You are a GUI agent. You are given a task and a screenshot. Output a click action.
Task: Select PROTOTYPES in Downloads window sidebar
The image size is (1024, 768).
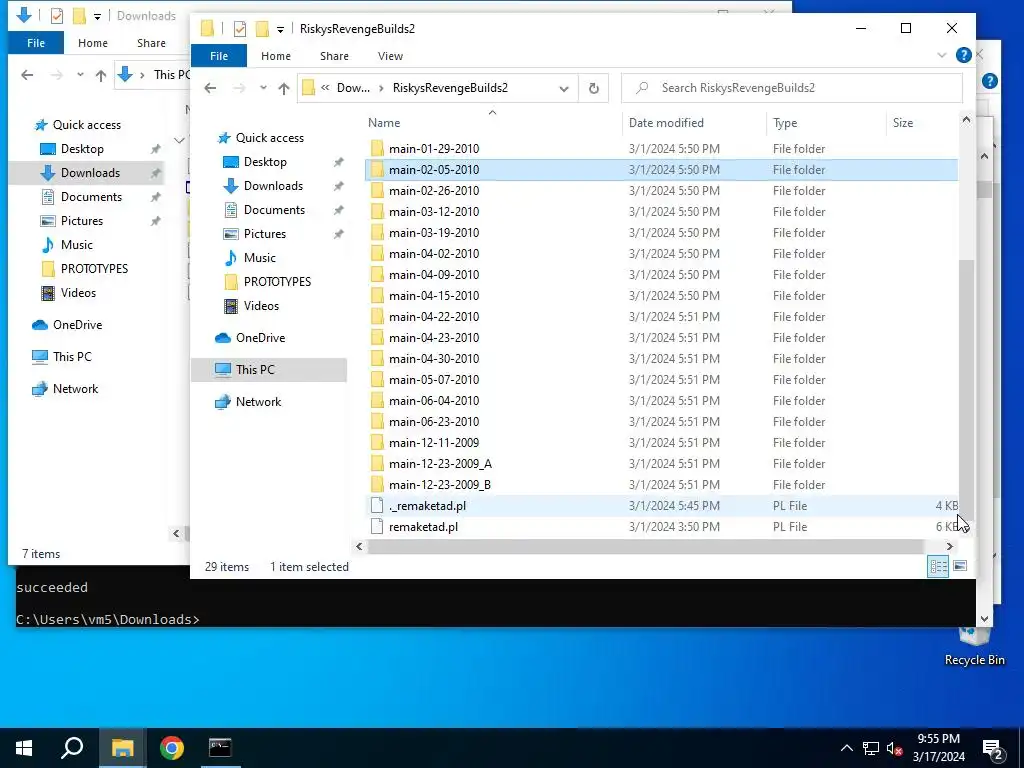pos(94,269)
